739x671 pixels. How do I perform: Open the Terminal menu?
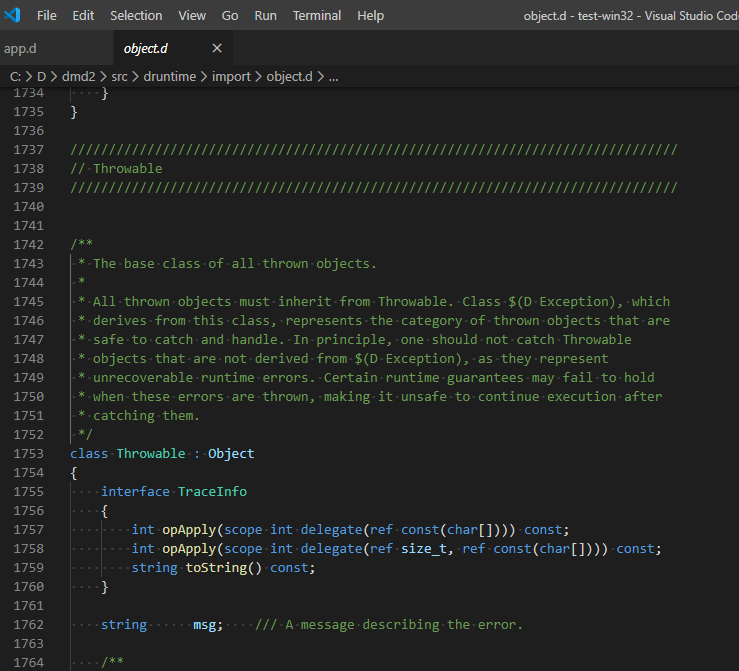[317, 16]
